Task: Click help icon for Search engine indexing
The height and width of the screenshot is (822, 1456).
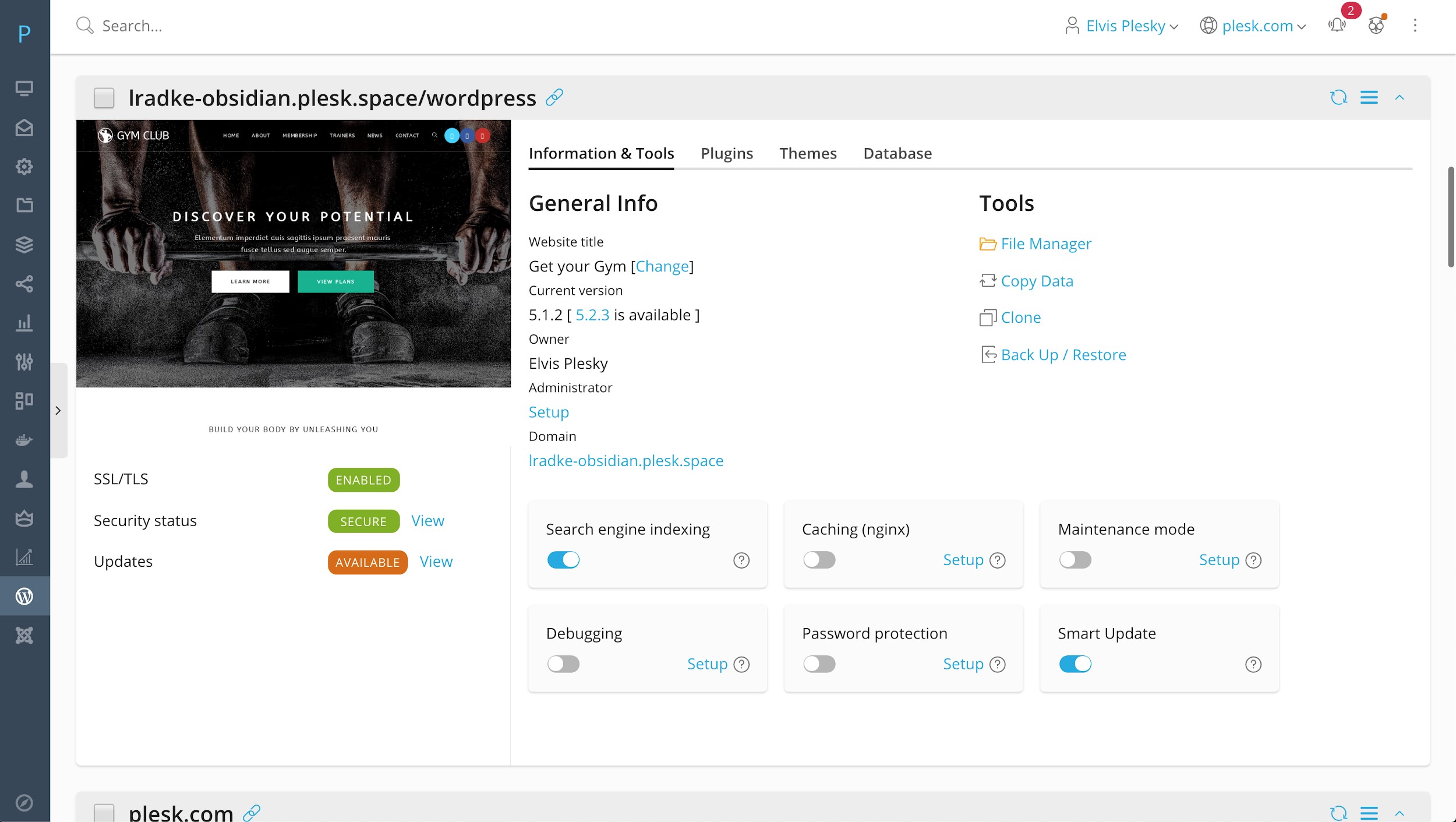Action: point(741,560)
